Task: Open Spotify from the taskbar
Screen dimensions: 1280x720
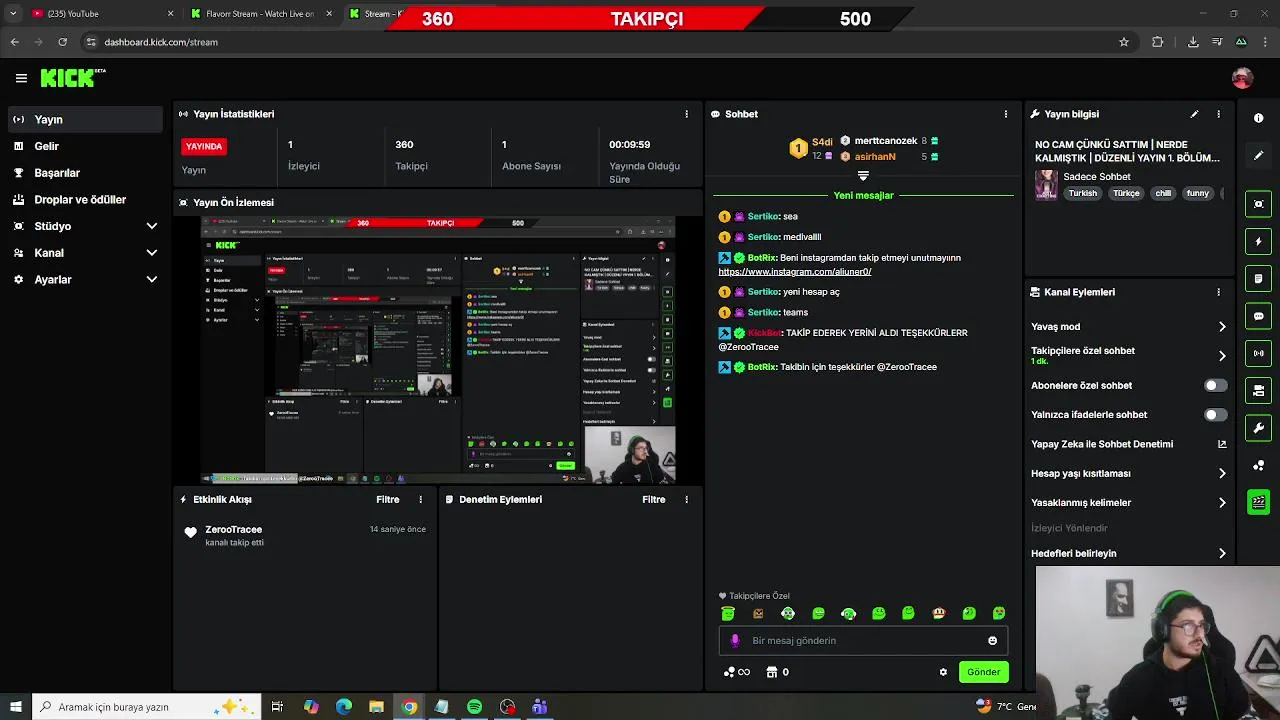Action: click(474, 707)
